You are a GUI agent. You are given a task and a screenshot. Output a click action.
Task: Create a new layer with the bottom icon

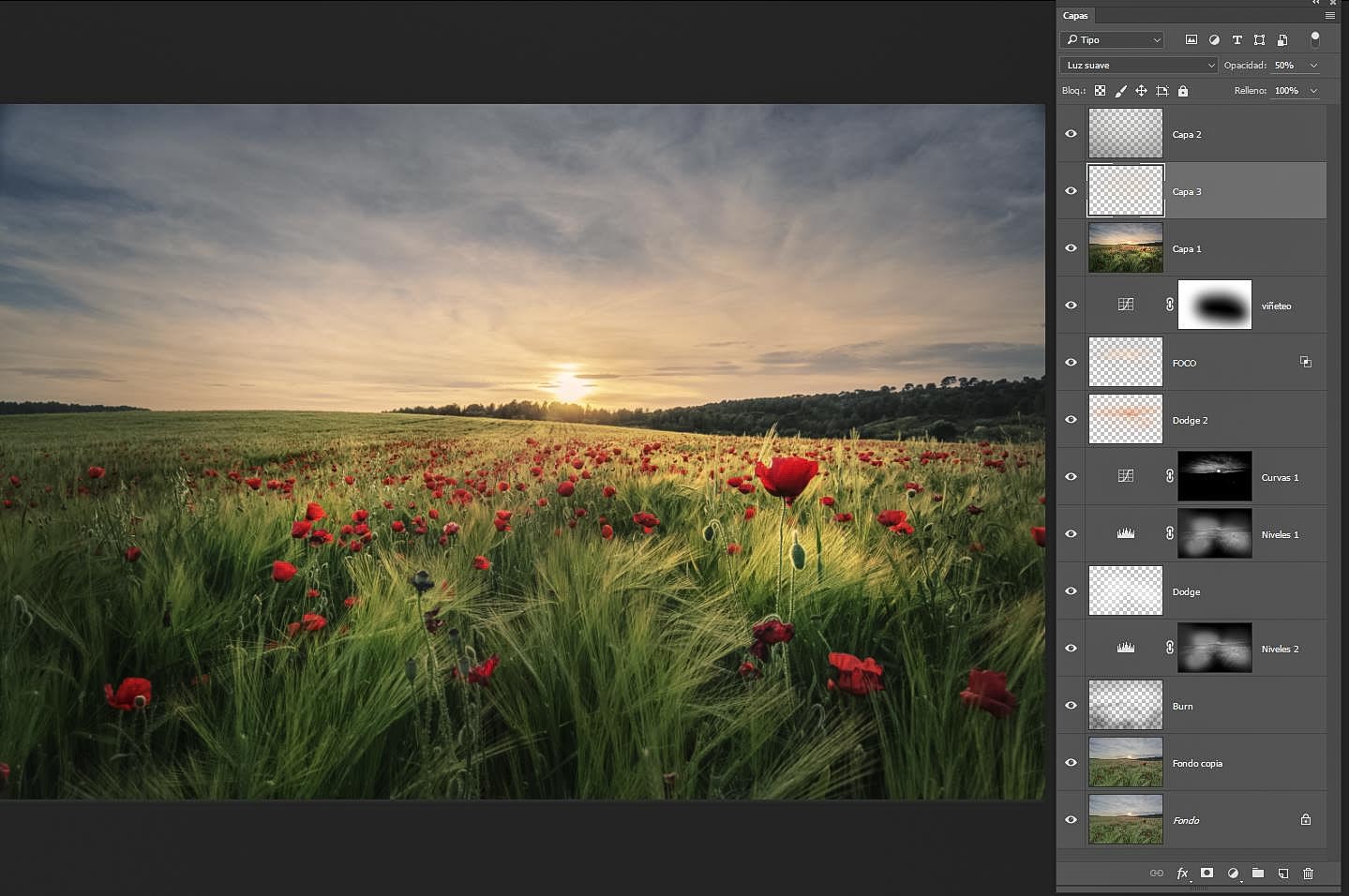coord(1282,874)
